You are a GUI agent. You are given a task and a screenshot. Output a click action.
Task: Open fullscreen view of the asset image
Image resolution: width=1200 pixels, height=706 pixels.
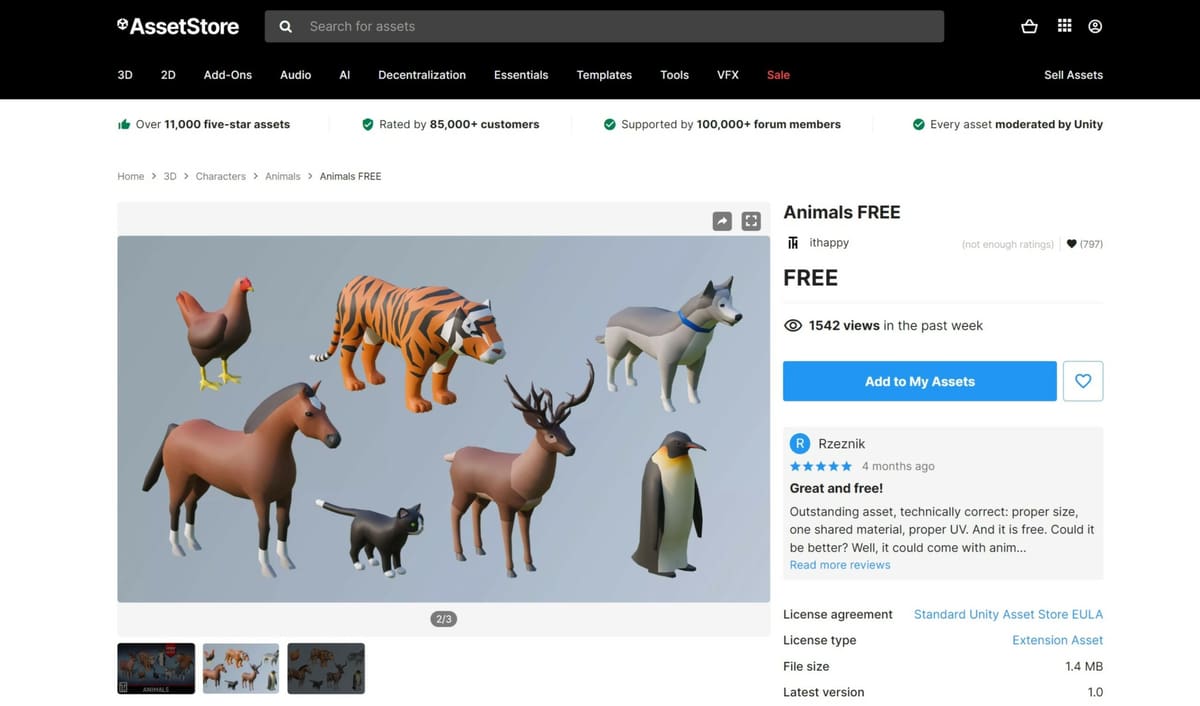[751, 220]
